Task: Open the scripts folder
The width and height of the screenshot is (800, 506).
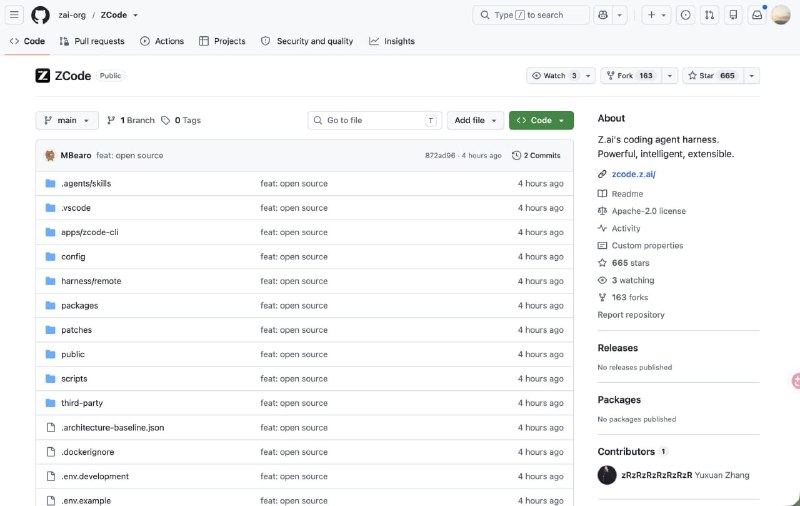Action: click(74, 378)
